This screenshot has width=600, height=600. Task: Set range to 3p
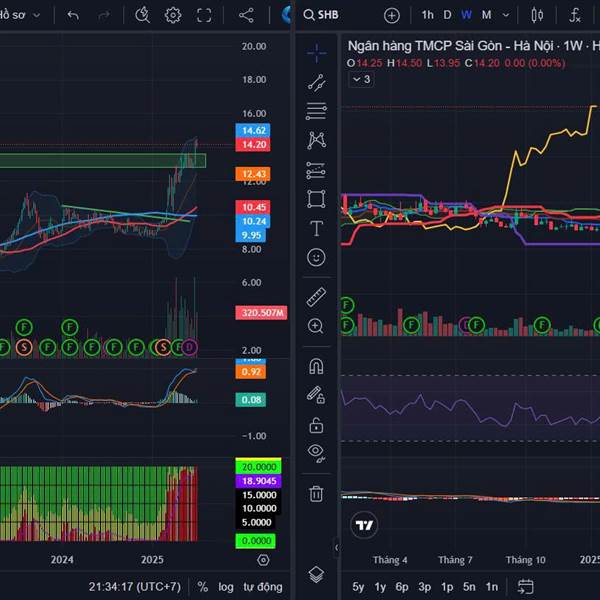tap(424, 587)
